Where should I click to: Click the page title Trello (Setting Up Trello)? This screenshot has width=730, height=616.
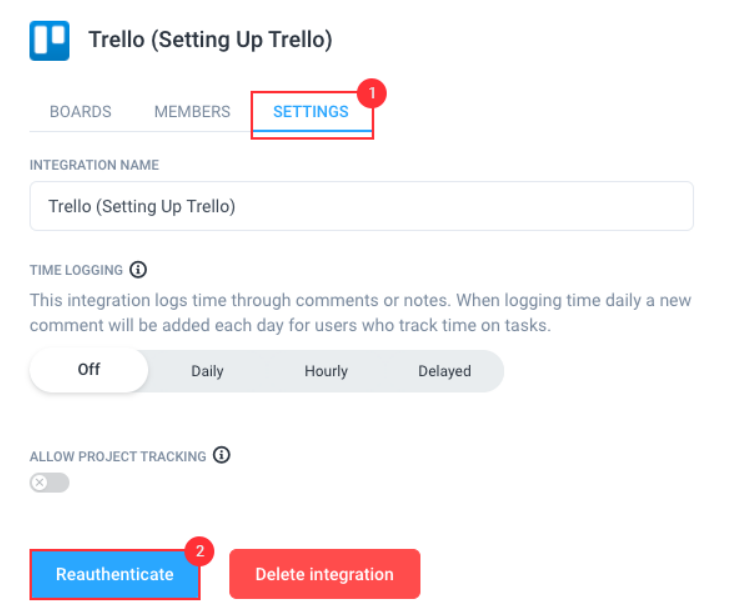pyautogui.click(x=210, y=40)
